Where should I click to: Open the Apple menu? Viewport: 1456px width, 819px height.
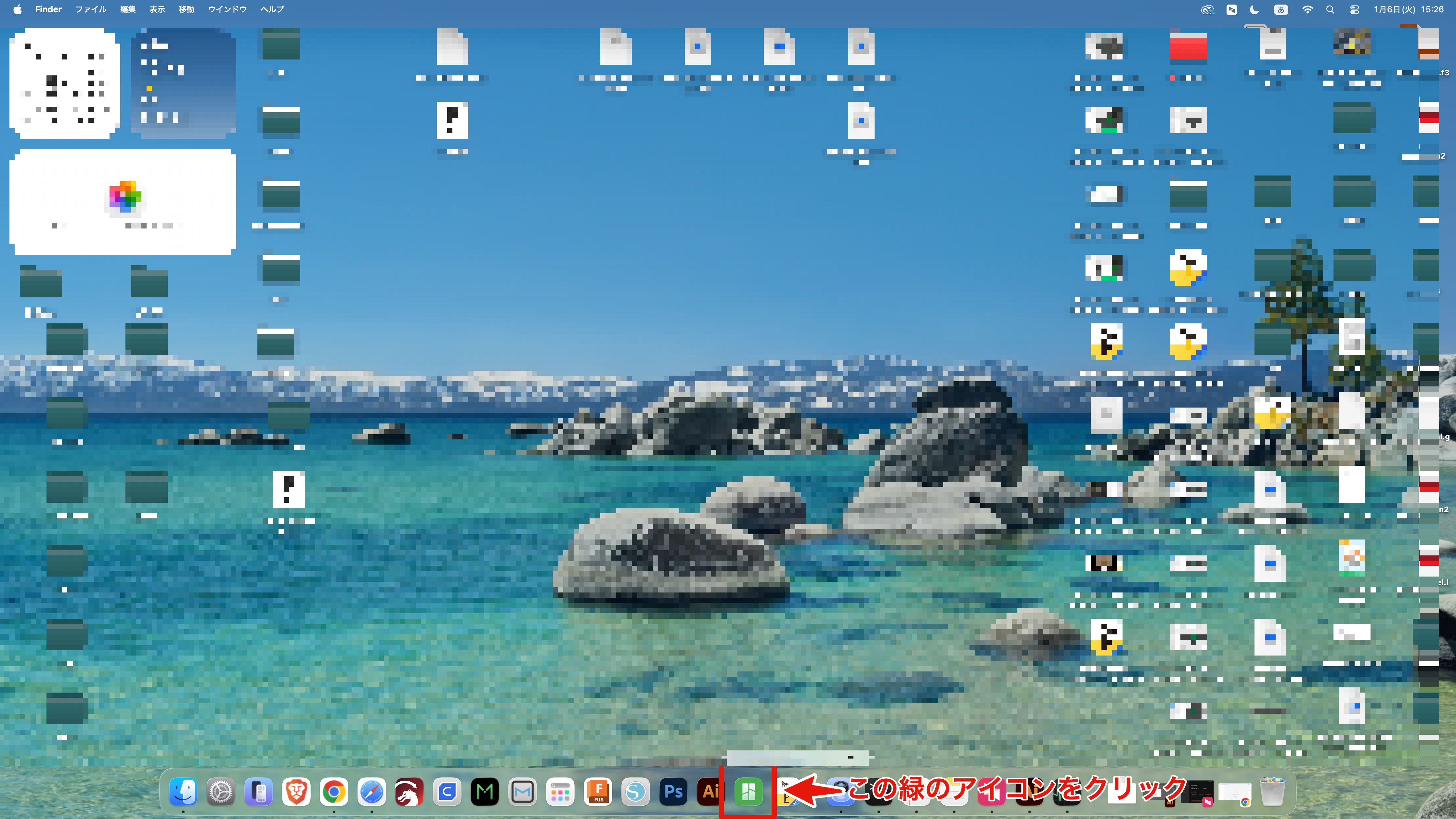18,10
